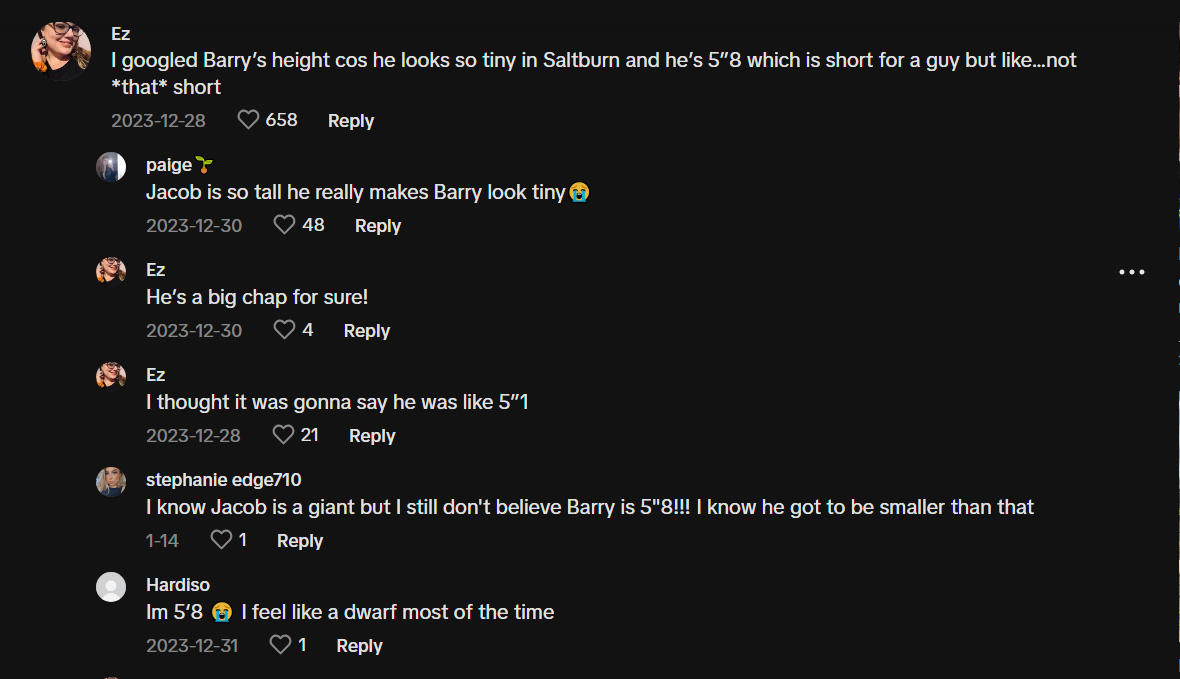Click Hardiso's blank avatar
The image size is (1180, 679).
pyautogui.click(x=111, y=587)
